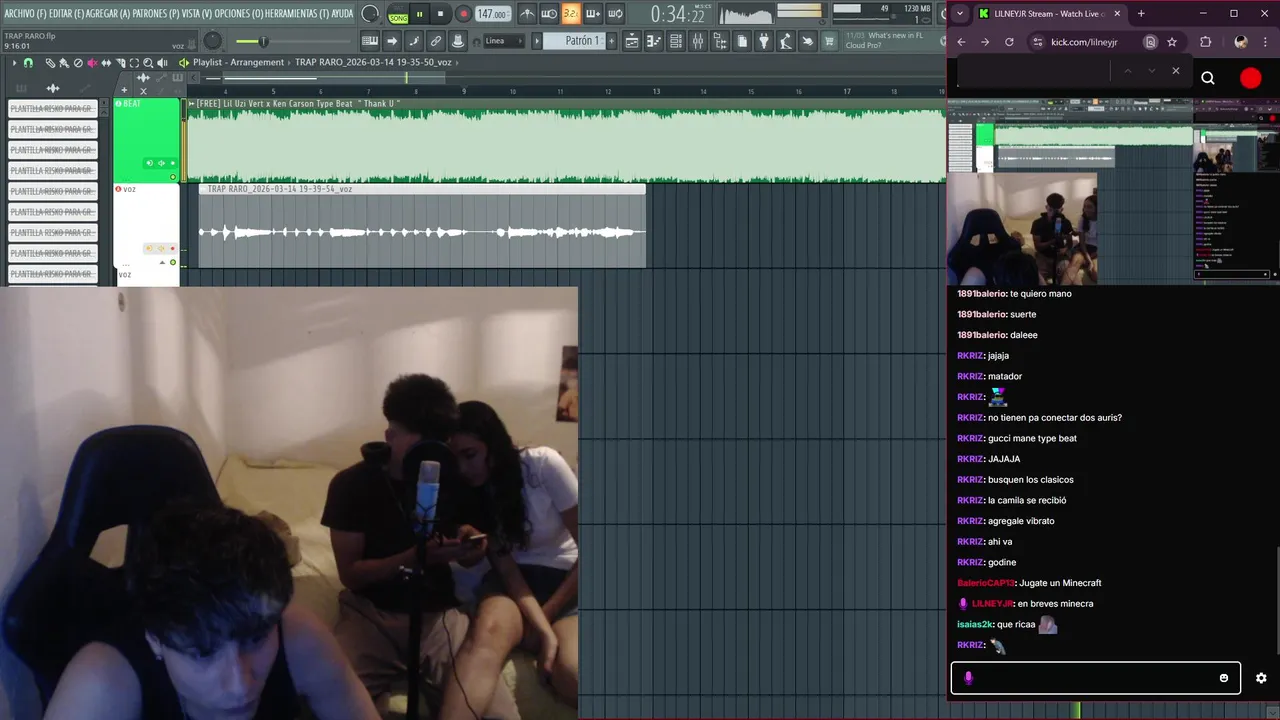Open AGREGAR menu
This screenshot has width=1280, height=720.
(108, 13)
